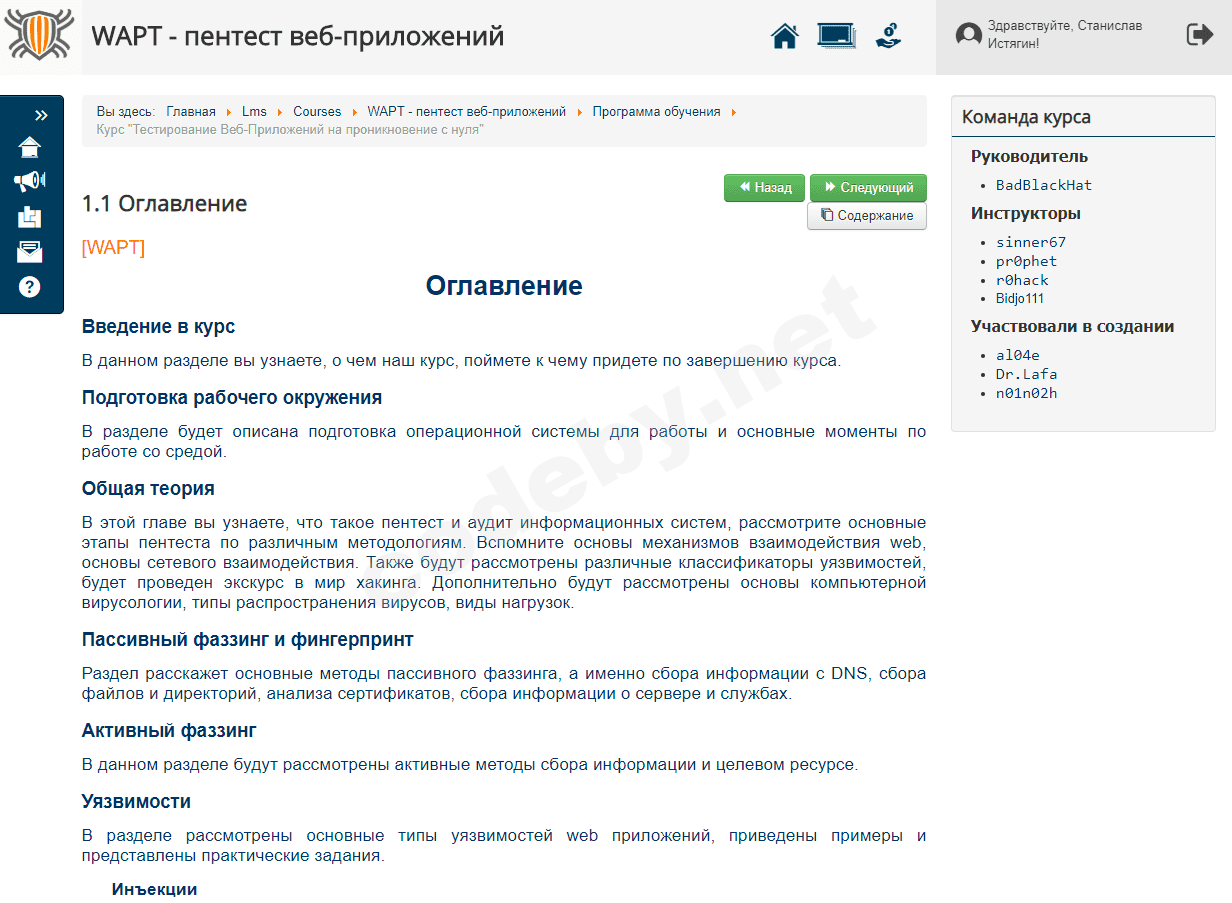
Task: Select contributor name n01n02h
Action: [1026, 393]
